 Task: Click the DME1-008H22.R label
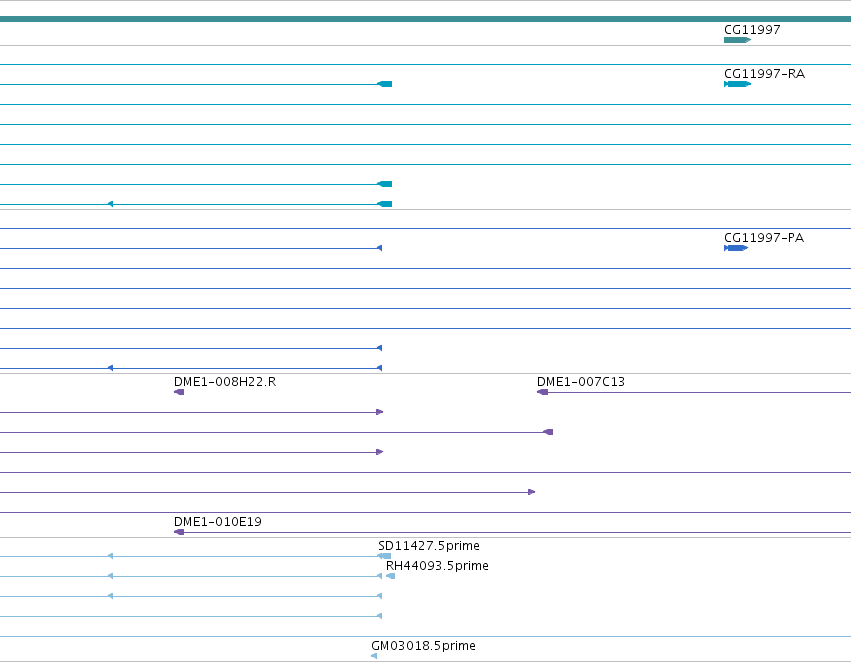[225, 382]
